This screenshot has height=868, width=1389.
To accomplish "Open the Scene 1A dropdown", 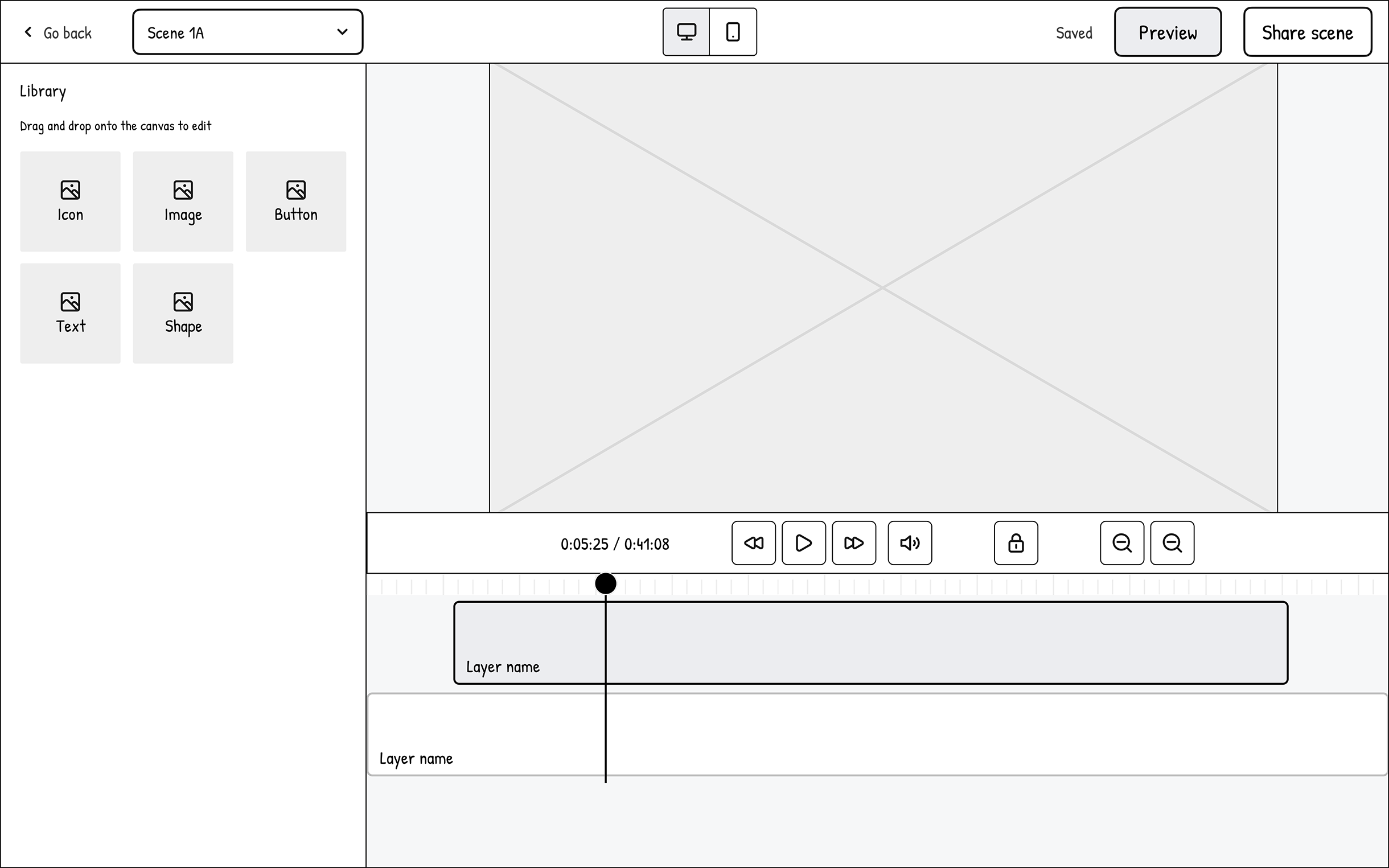I will pyautogui.click(x=248, y=32).
